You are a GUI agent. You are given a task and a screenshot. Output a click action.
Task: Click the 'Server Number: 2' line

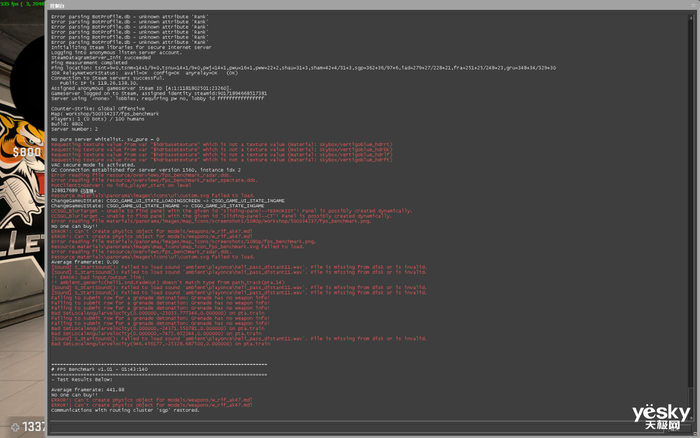point(74,129)
